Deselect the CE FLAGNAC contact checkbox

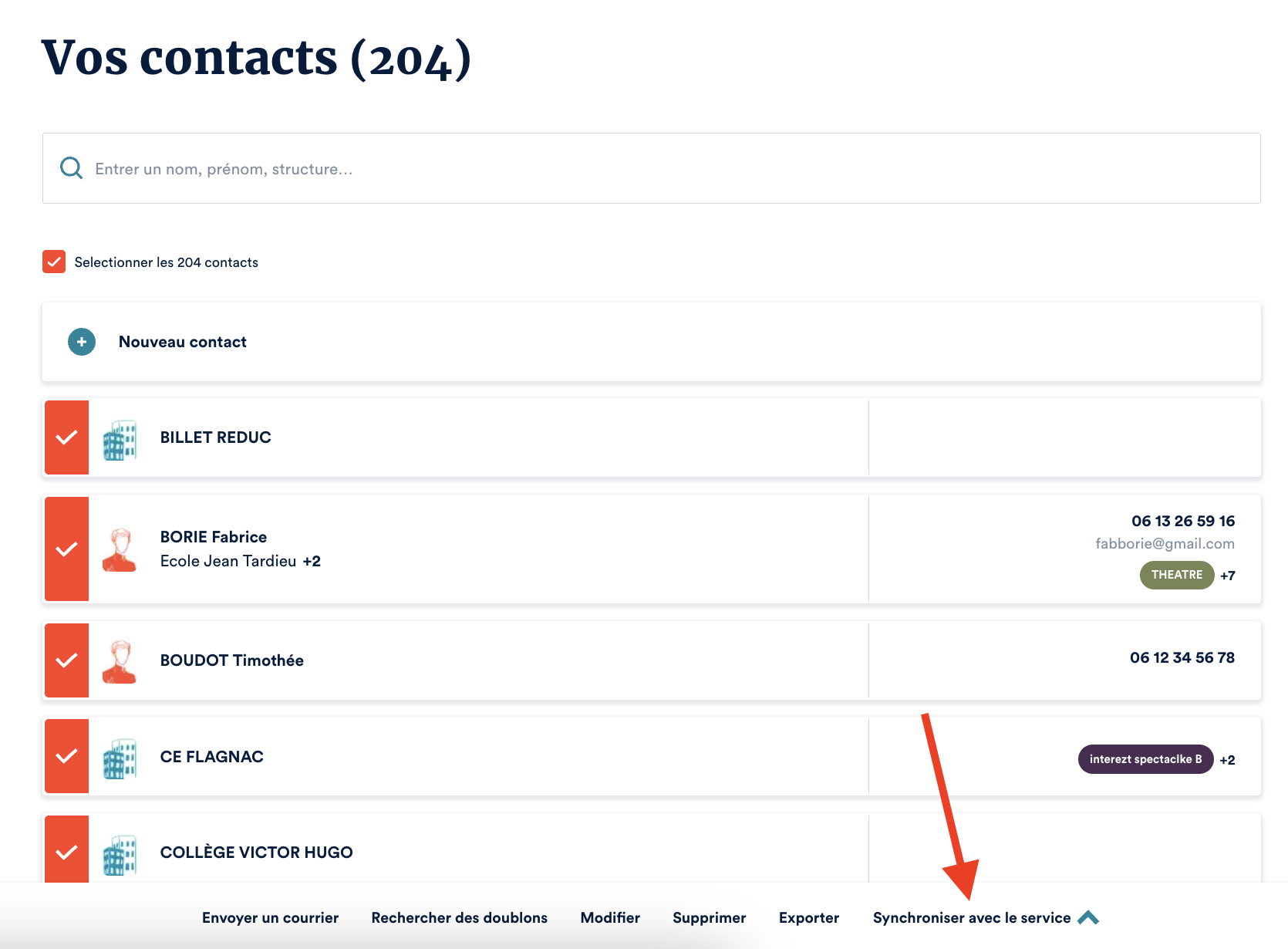click(x=67, y=756)
